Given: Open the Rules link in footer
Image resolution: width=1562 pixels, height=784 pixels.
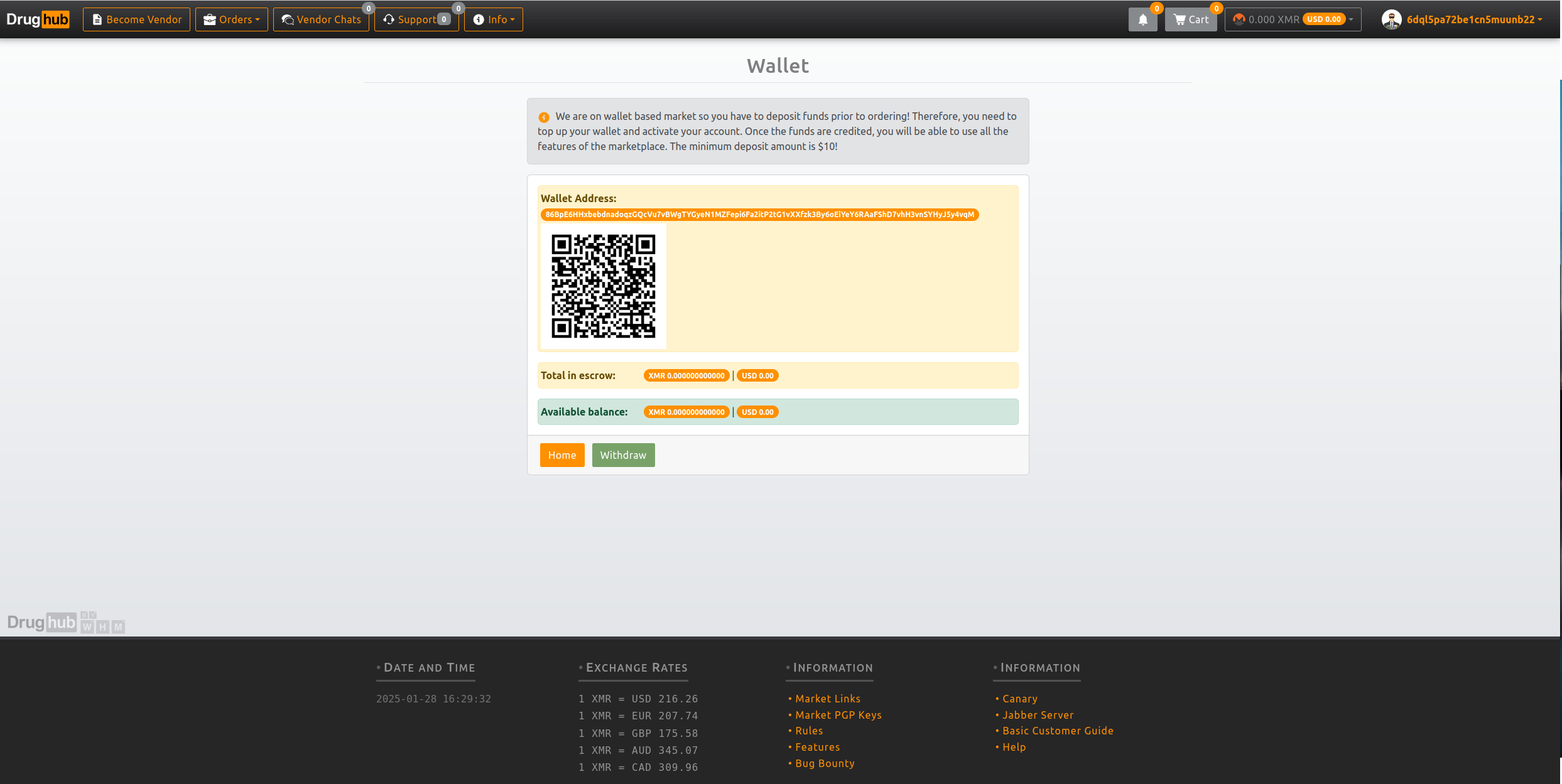Looking at the screenshot, I should coord(809,731).
